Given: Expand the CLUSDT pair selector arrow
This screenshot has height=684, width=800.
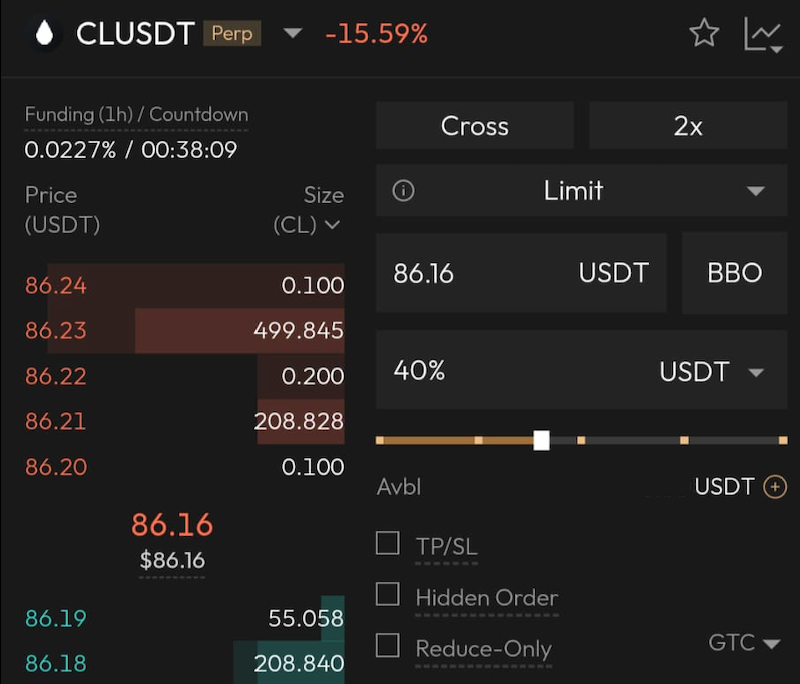Looking at the screenshot, I should 293,34.
